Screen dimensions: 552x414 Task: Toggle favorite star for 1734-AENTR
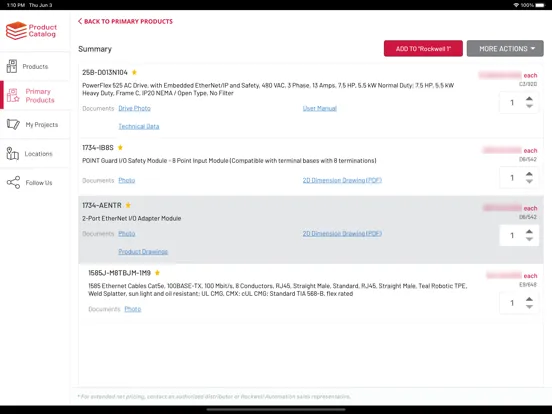[128, 205]
